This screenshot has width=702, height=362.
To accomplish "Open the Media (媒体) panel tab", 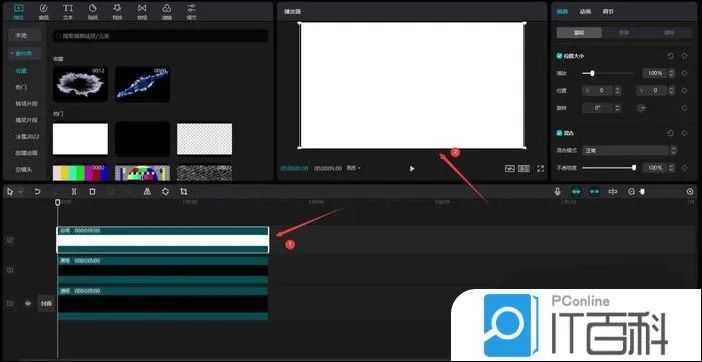I will tap(19, 12).
